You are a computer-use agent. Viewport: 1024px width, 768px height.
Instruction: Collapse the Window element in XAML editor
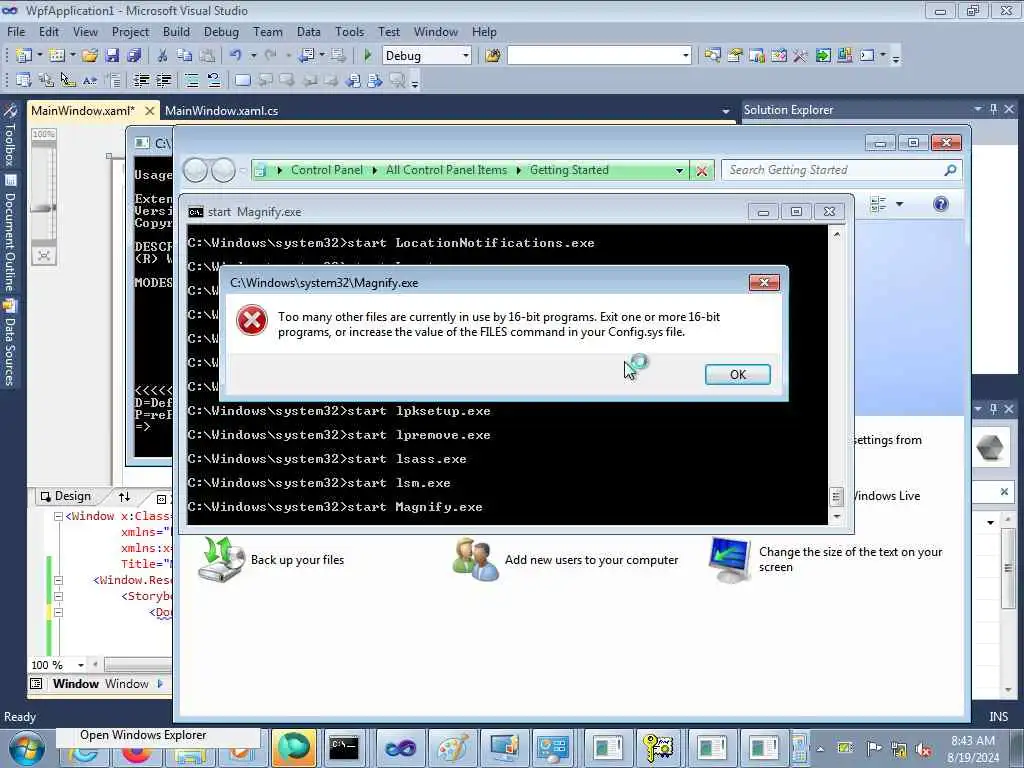pyautogui.click(x=58, y=516)
